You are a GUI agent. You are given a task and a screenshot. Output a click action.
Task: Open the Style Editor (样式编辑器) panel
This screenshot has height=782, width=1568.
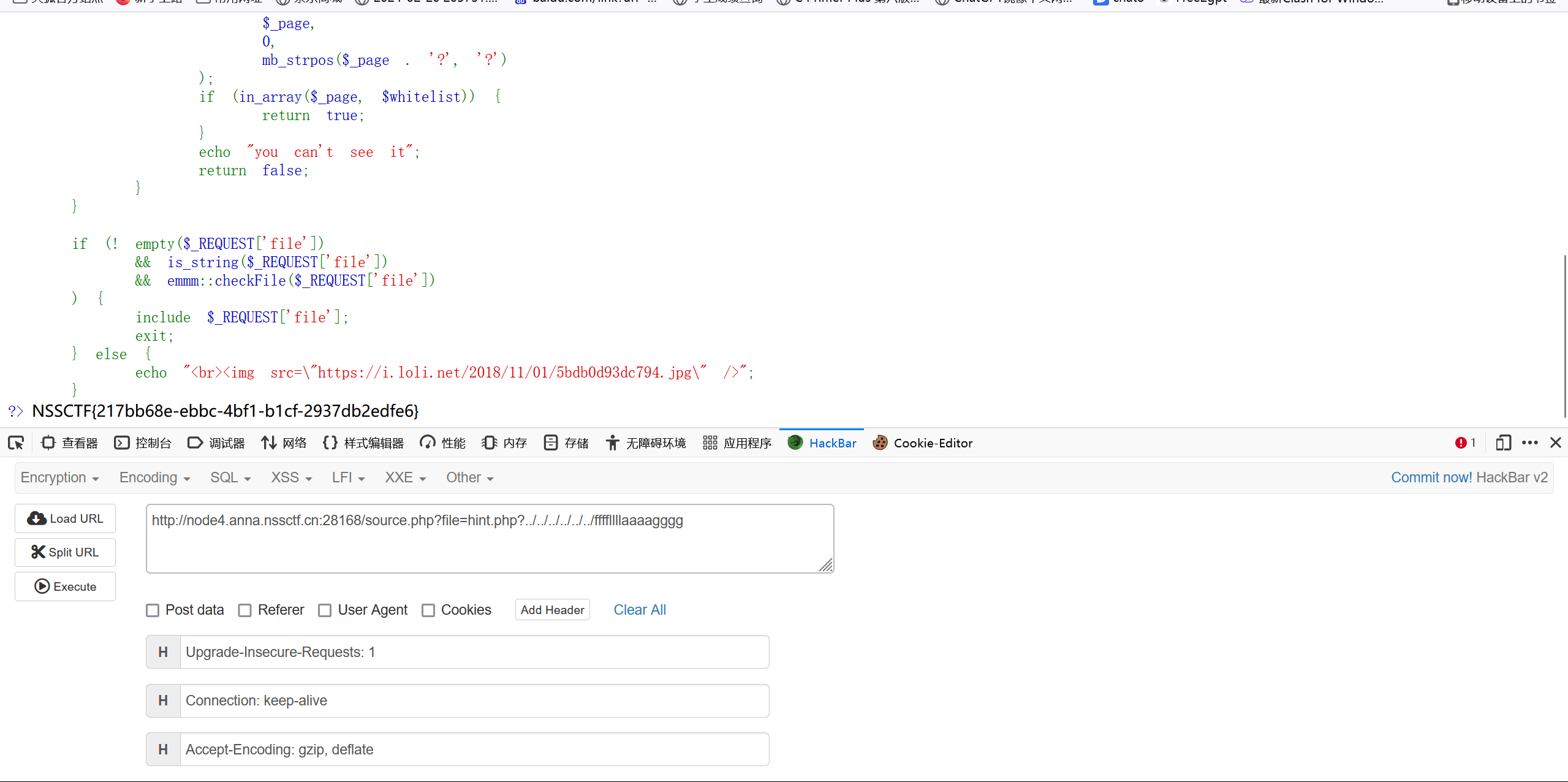click(x=363, y=443)
